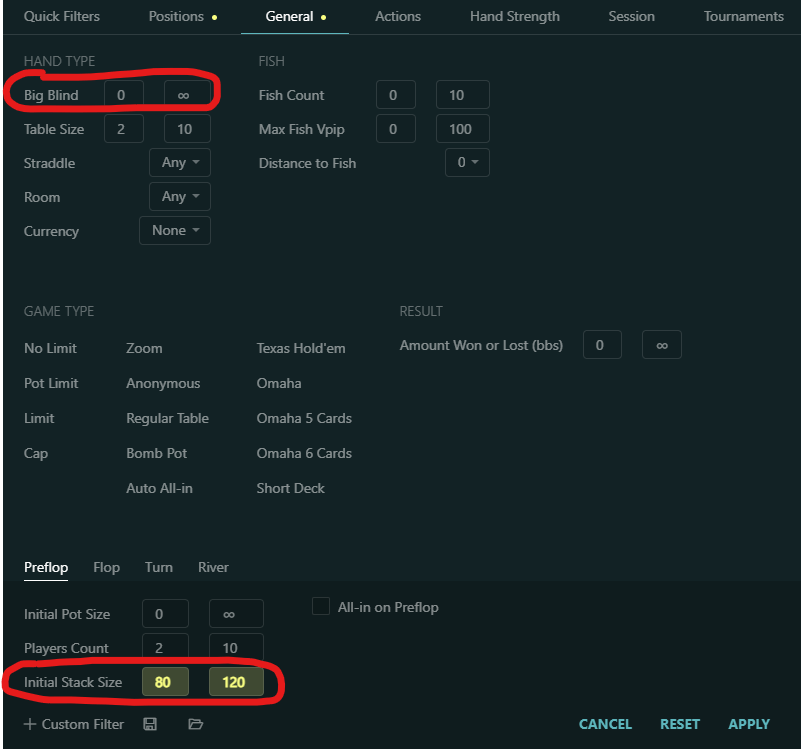Click the Initial Stack Size minimum field
The height and width of the screenshot is (749, 801).
pos(164,682)
